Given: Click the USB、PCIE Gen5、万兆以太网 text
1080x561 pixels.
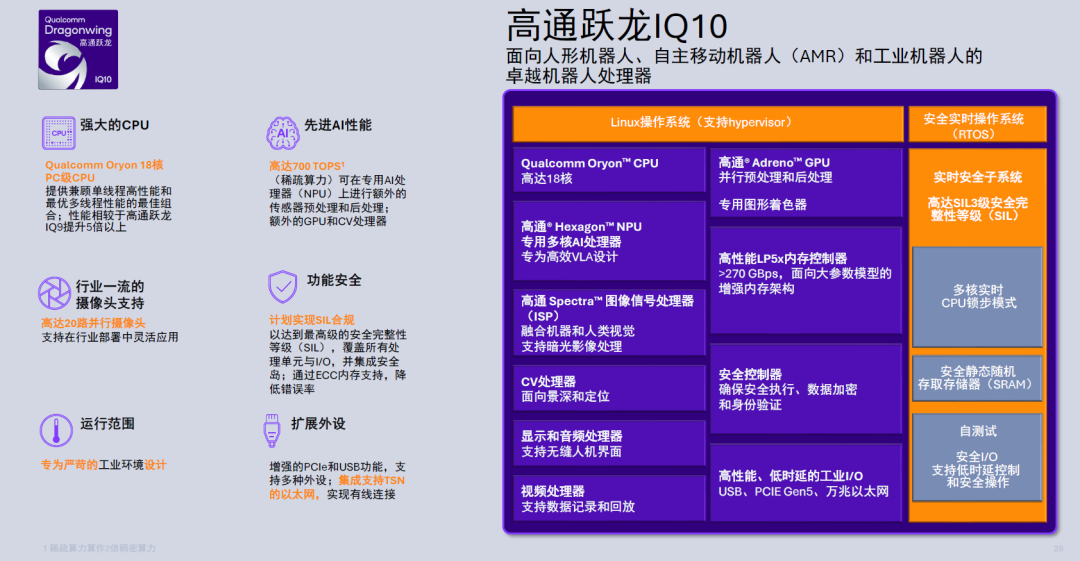Looking at the screenshot, I should [804, 492].
